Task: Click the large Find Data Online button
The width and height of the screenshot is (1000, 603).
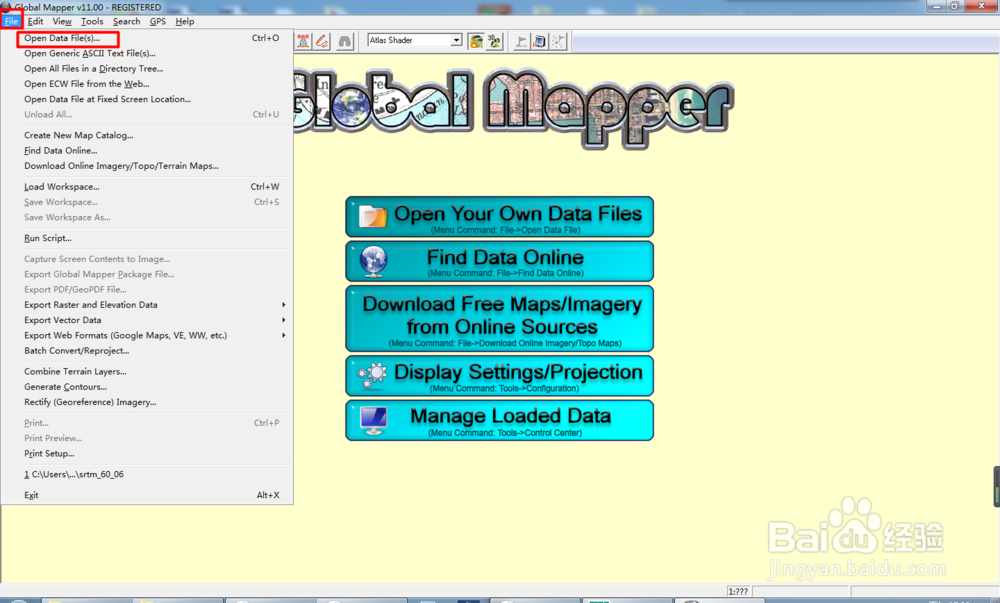Action: click(x=499, y=261)
